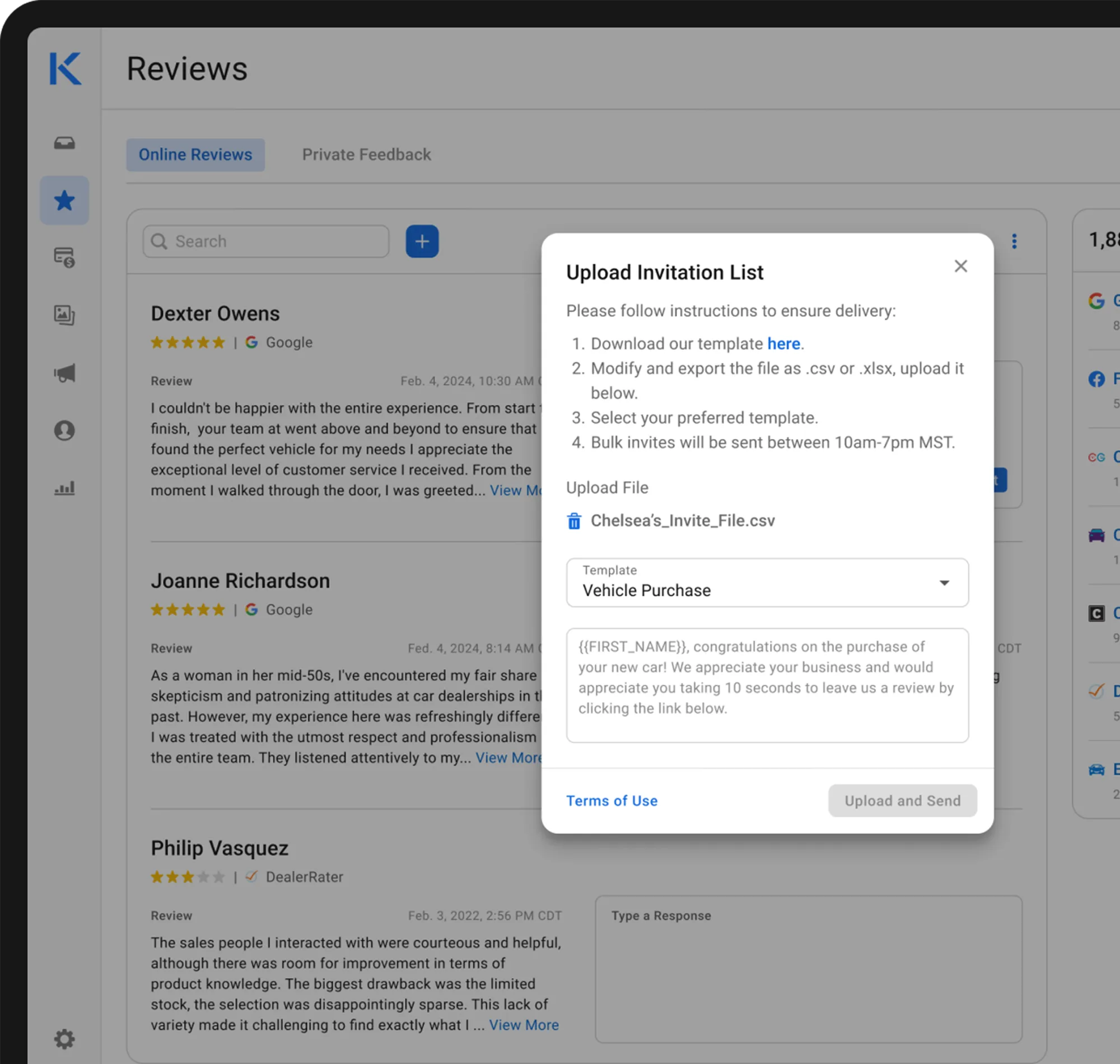
Task: Open the Terms of Use link
Action: coord(612,801)
